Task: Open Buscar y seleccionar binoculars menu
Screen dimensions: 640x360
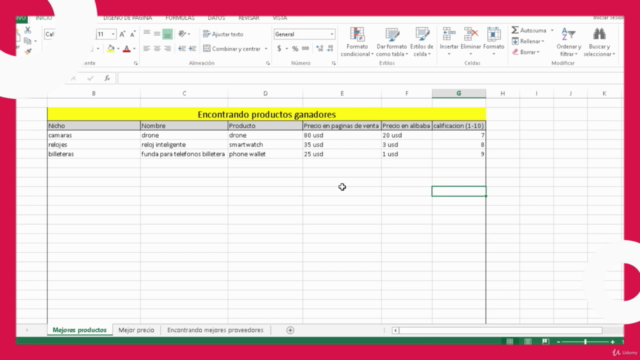Action: pyautogui.click(x=599, y=42)
